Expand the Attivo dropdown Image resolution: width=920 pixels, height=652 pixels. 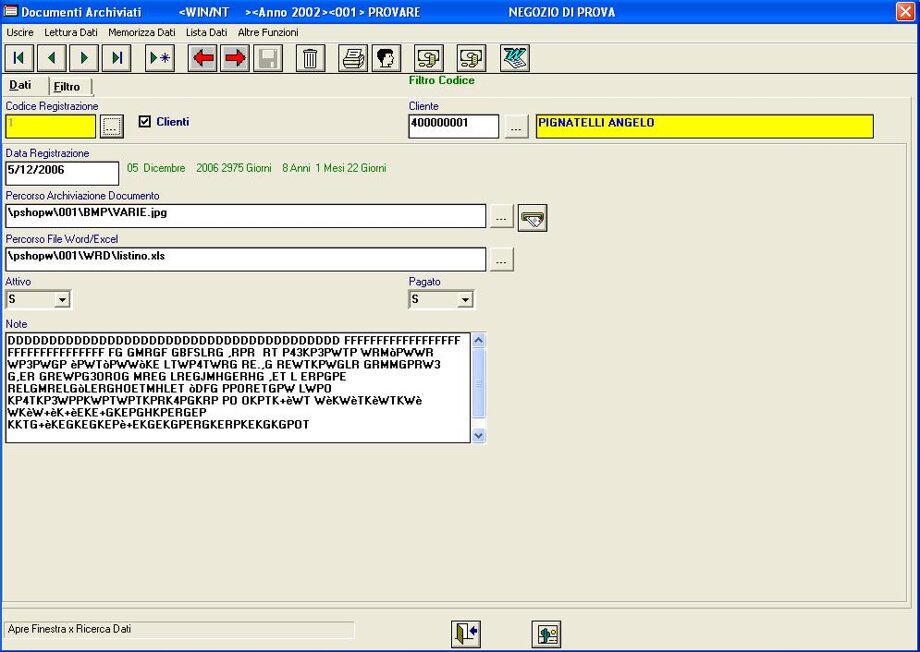pyautogui.click(x=62, y=300)
